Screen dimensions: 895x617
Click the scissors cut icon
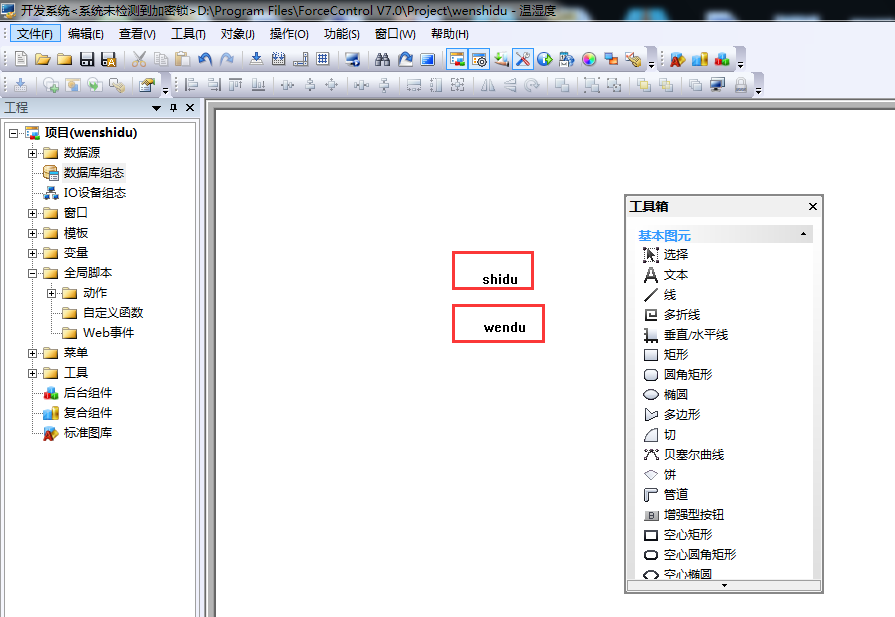139,59
